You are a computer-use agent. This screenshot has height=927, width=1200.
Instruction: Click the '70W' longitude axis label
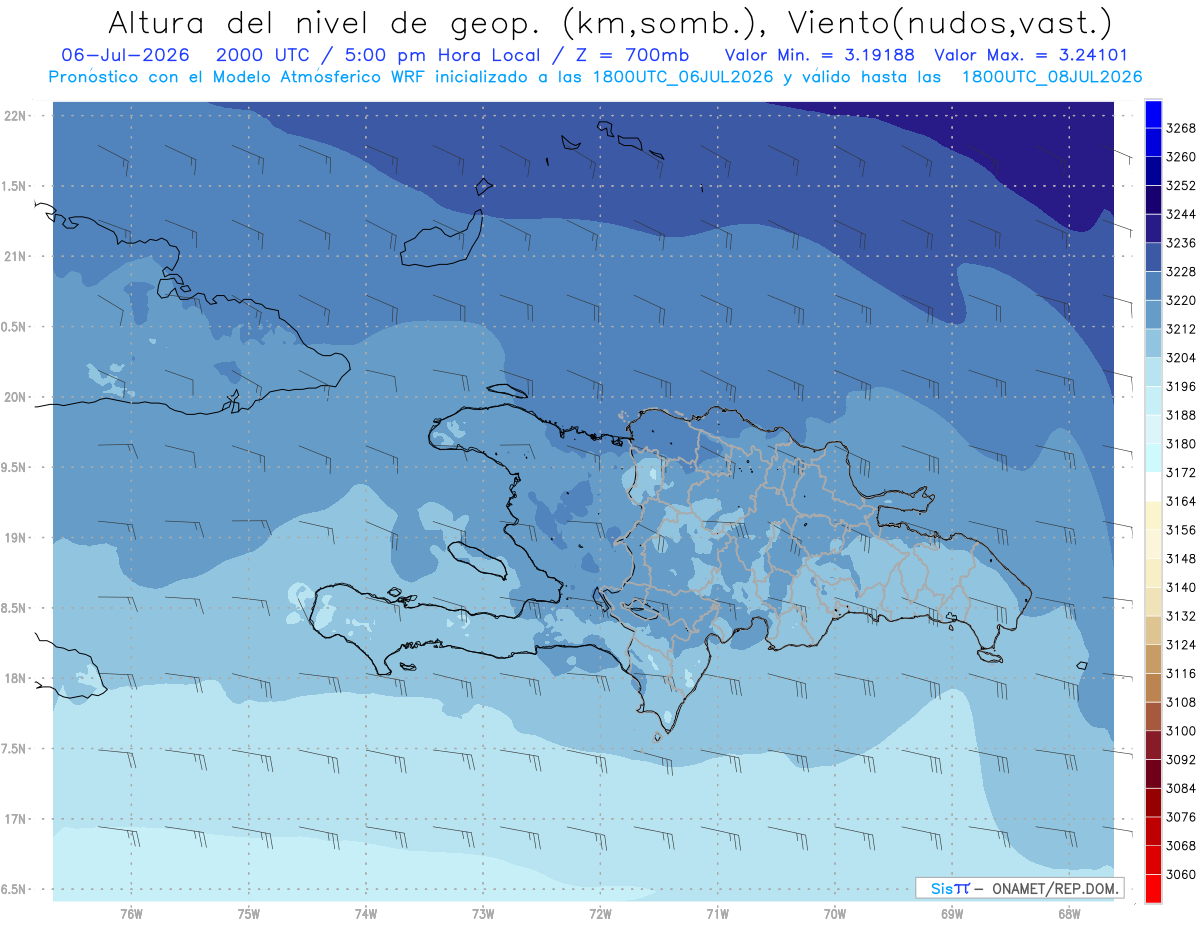tap(835, 913)
